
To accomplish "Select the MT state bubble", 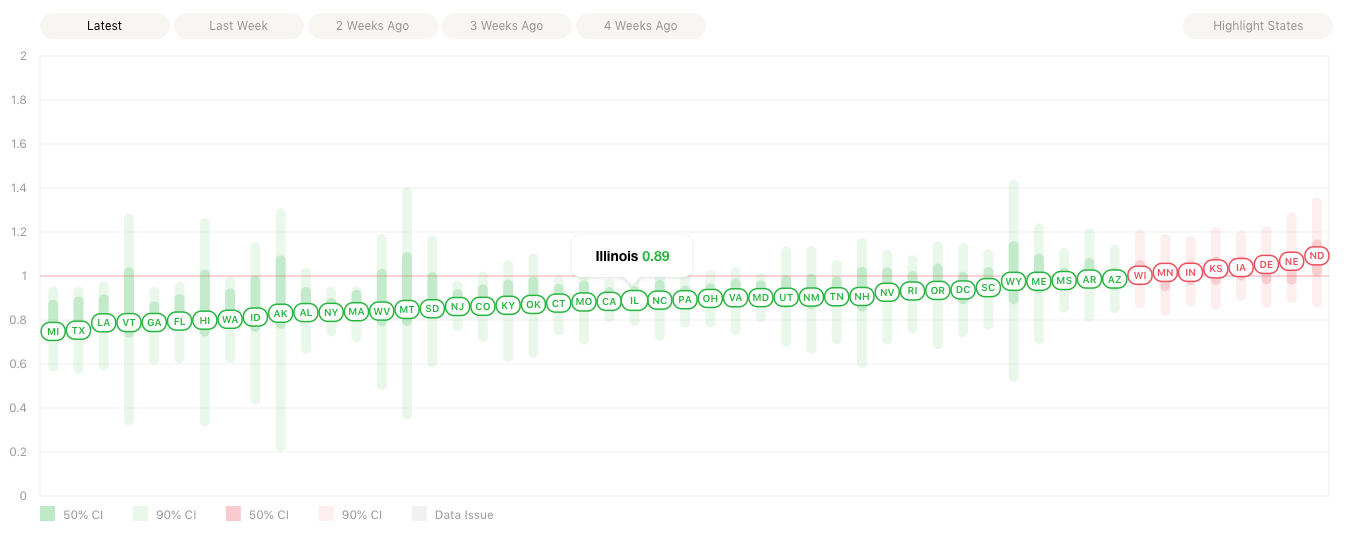I will 407,310.
